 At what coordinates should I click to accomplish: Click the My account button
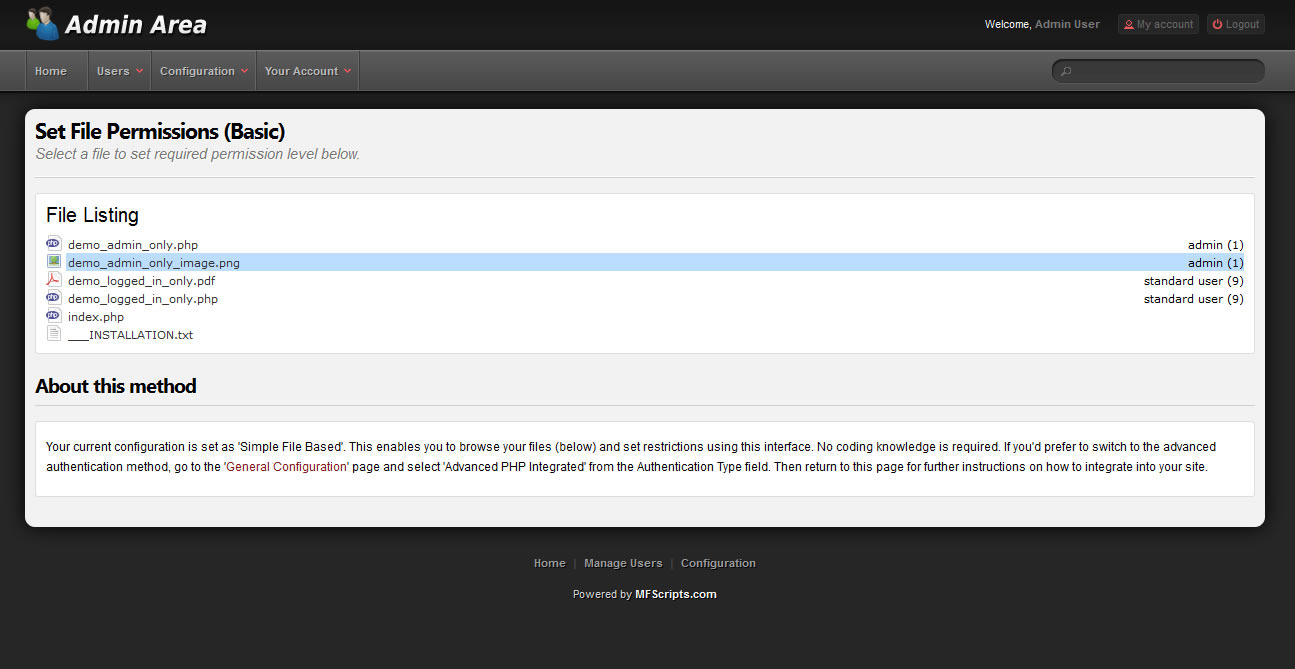click(x=1158, y=24)
